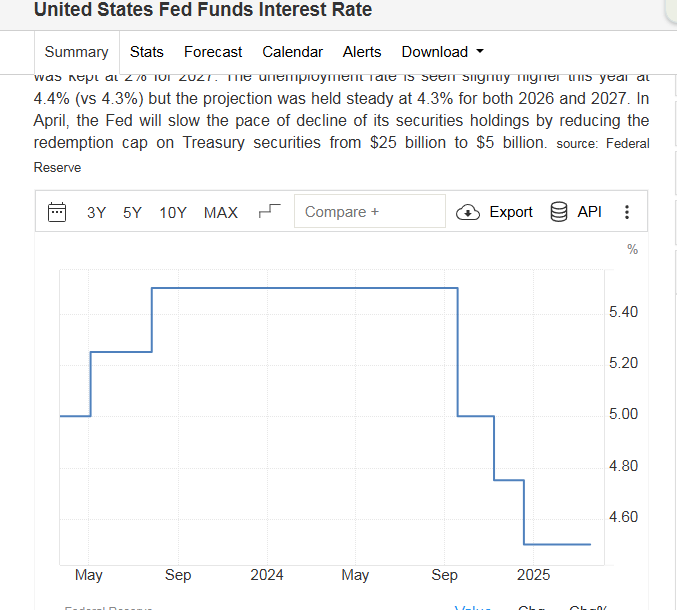Click the Compare + input field
The width and height of the screenshot is (677, 610).
[x=369, y=212]
